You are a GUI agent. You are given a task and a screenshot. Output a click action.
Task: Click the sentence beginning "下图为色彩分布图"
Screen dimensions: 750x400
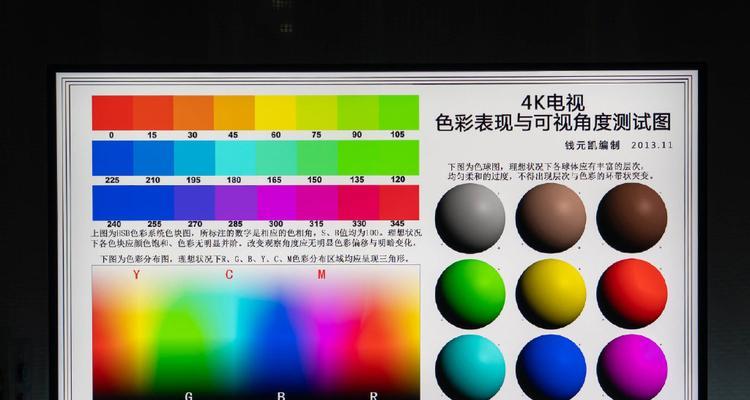coord(254,258)
